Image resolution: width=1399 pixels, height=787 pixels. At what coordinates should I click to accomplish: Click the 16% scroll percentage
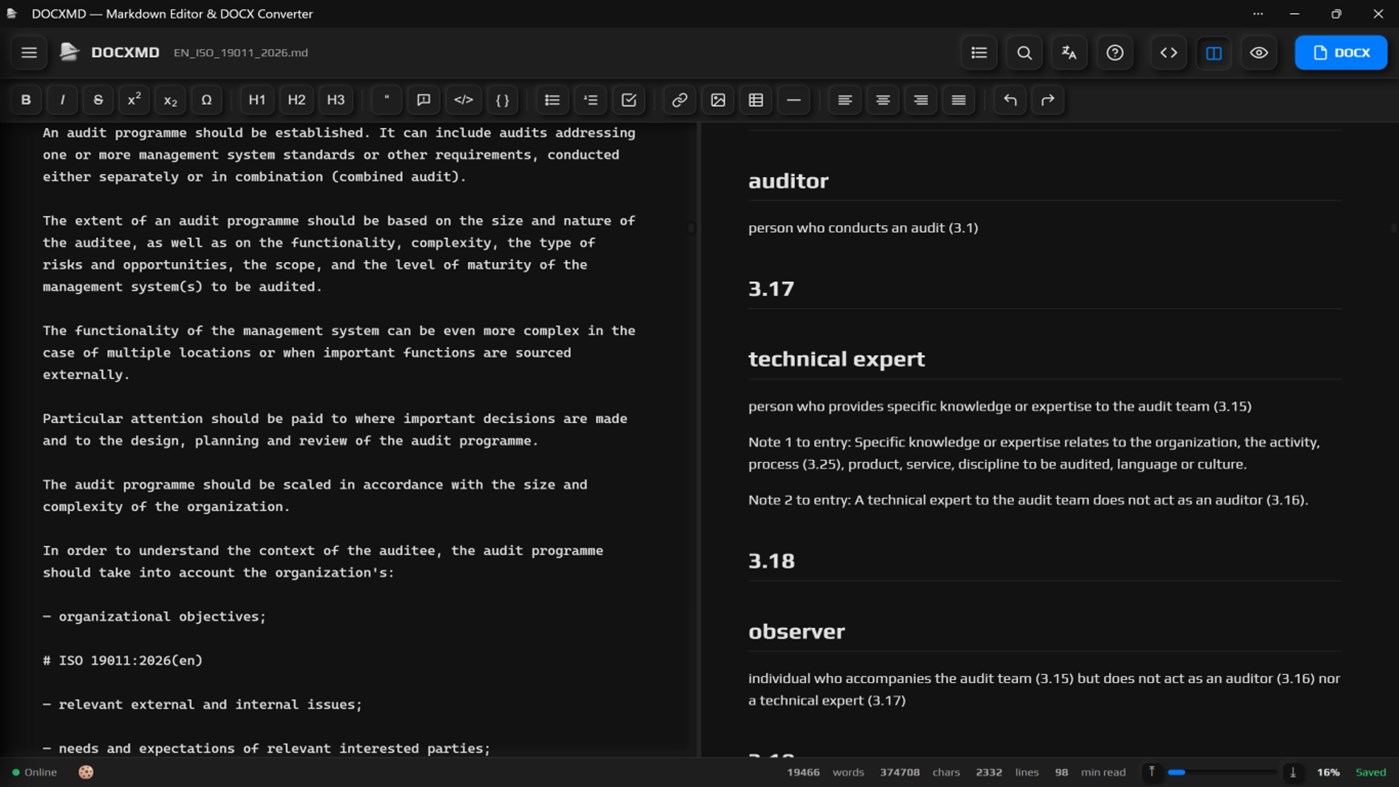tap(1328, 772)
